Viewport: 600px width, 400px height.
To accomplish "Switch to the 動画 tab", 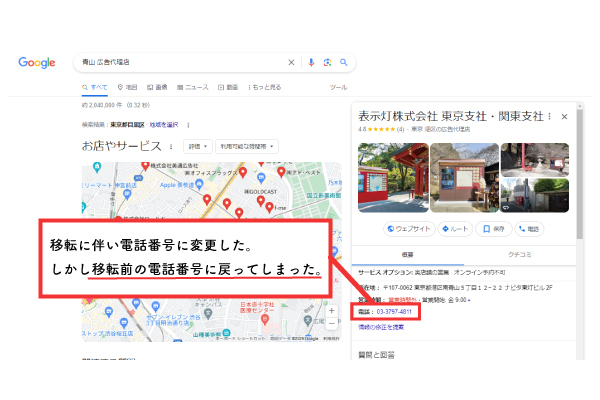I will point(228,87).
